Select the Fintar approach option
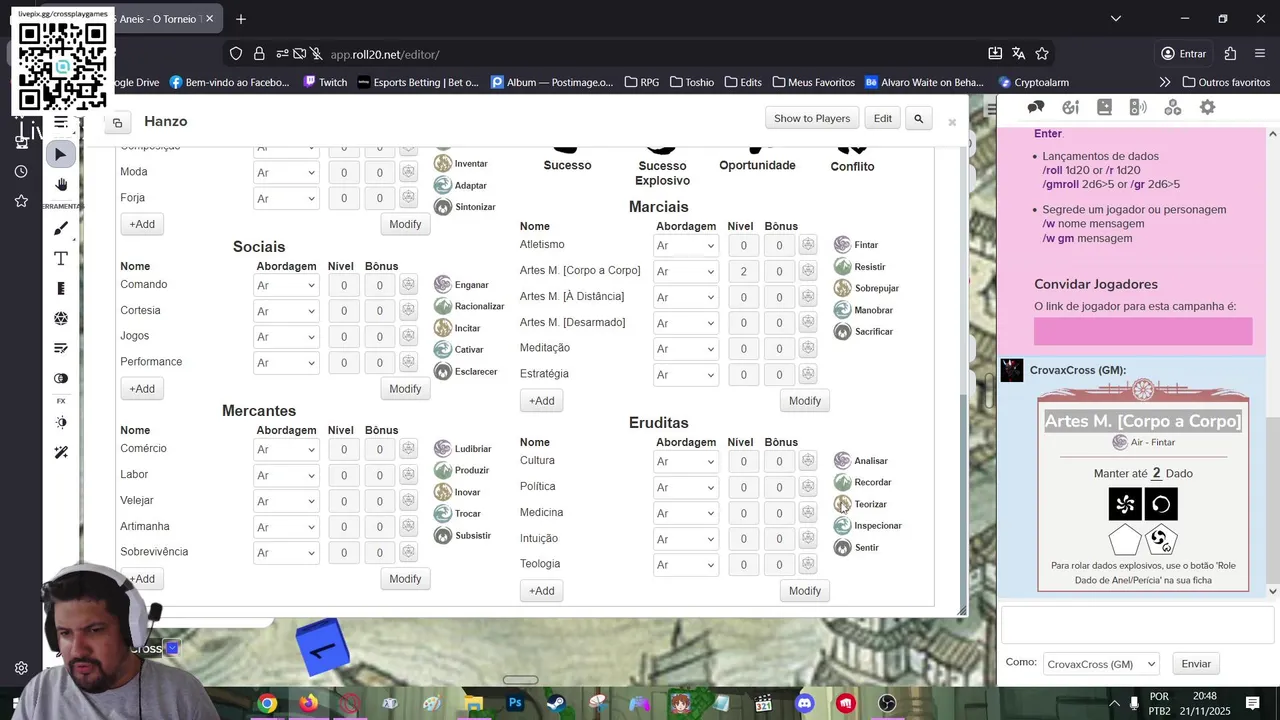 (856, 245)
